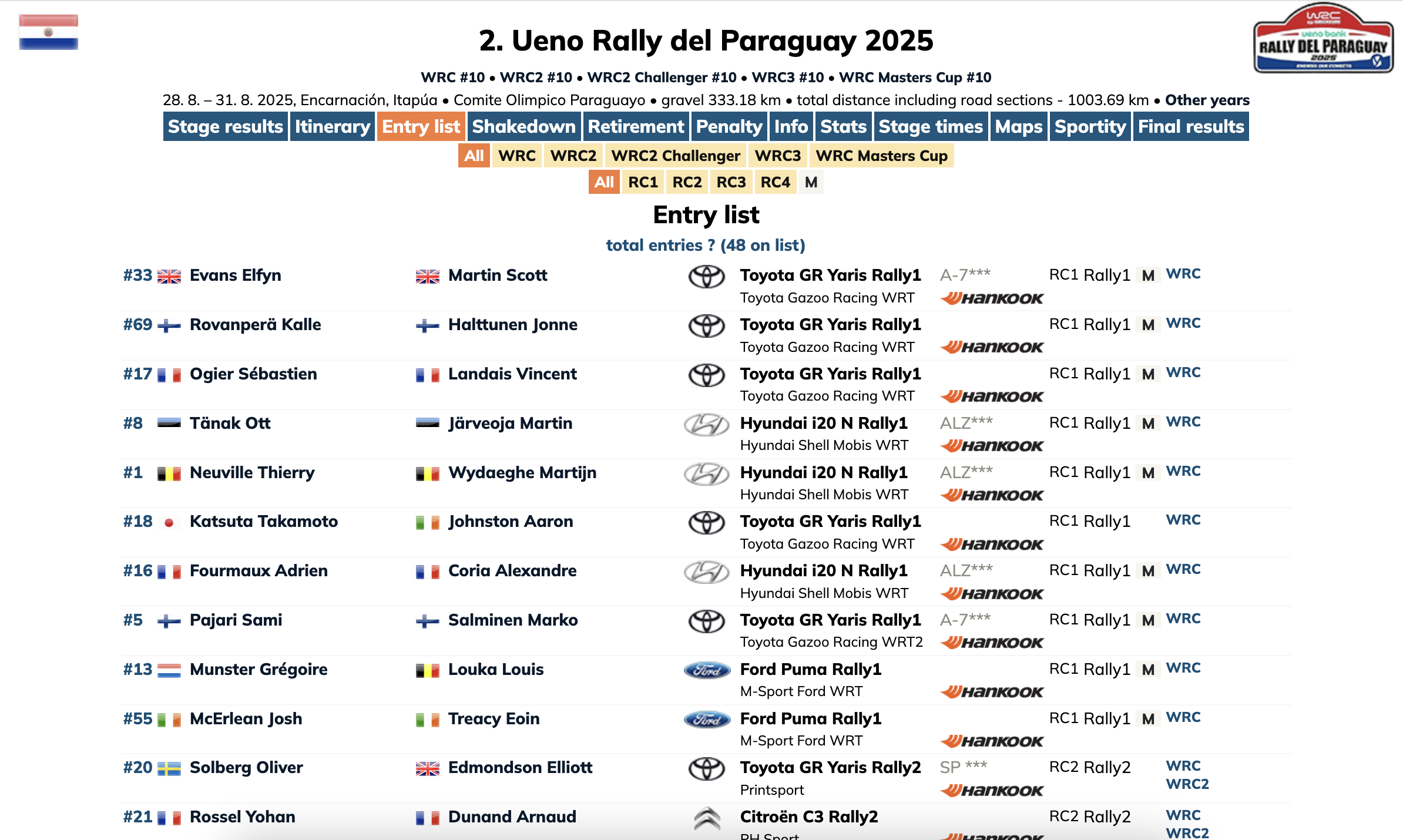Open the Other years link

1207,100
